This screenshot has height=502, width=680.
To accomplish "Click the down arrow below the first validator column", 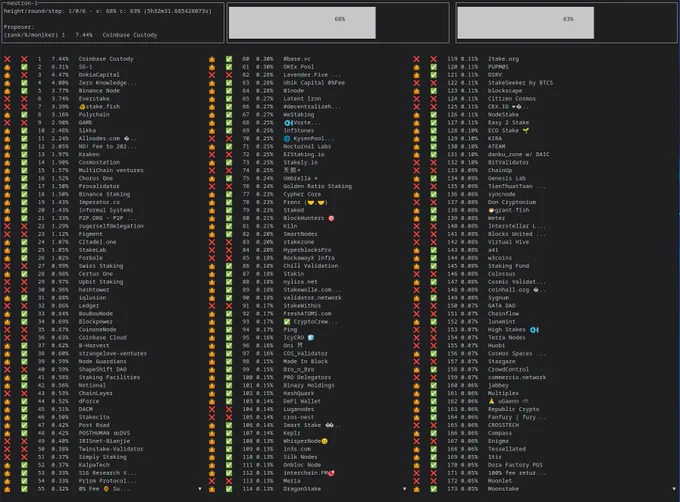I will tap(199, 489).
